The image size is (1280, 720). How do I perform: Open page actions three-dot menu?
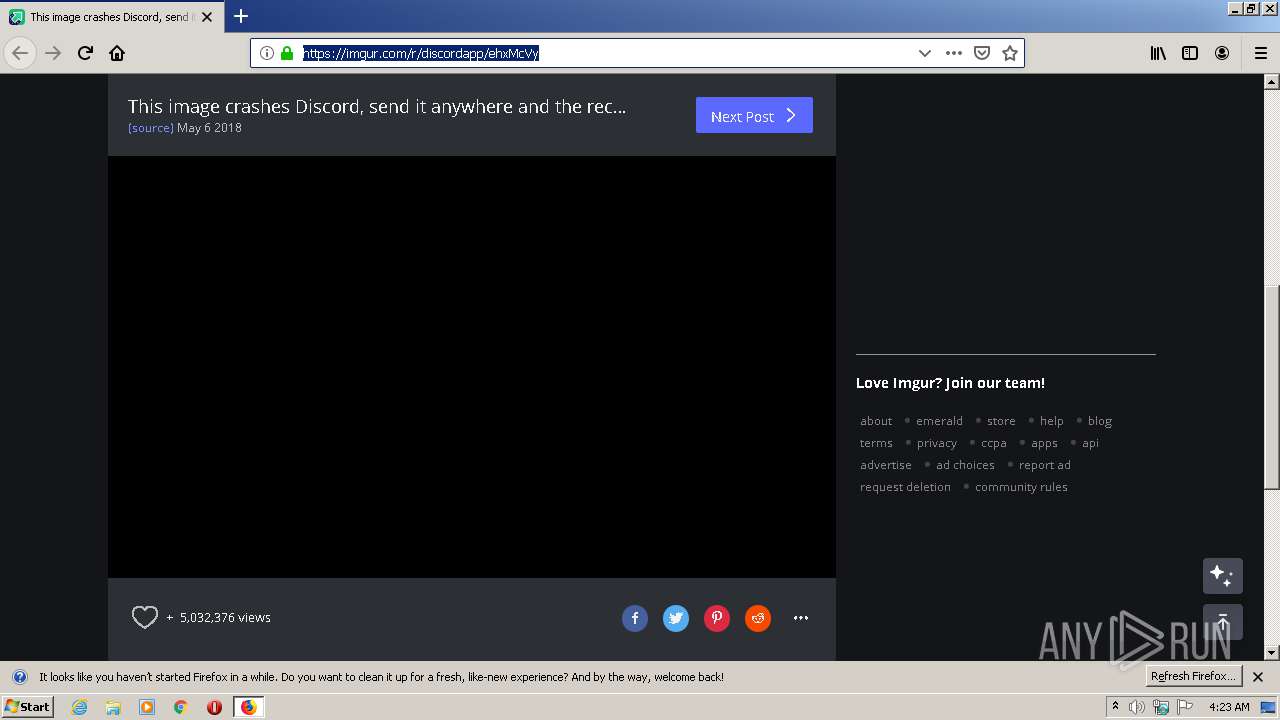click(954, 53)
